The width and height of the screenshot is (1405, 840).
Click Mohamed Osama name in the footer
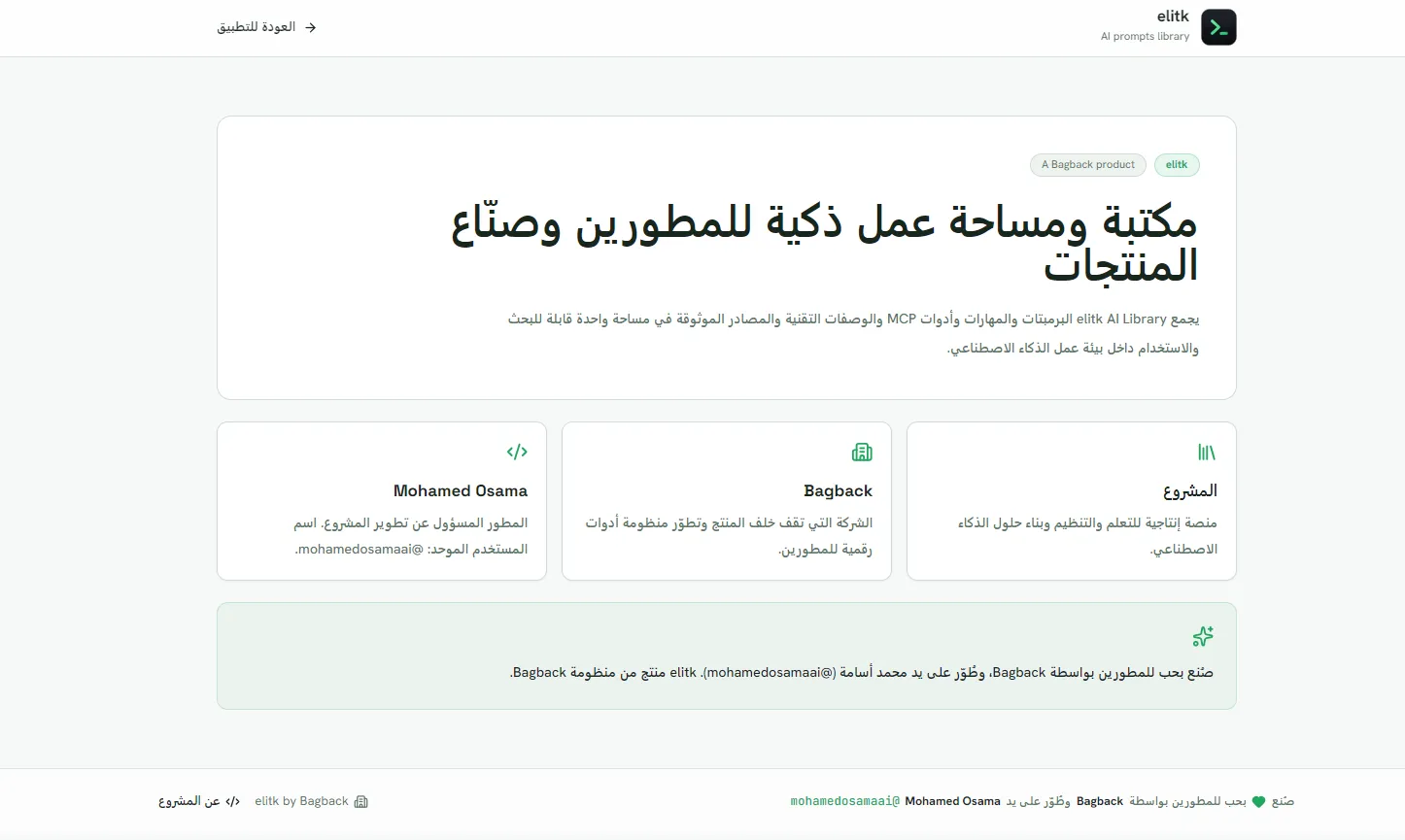[953, 802]
